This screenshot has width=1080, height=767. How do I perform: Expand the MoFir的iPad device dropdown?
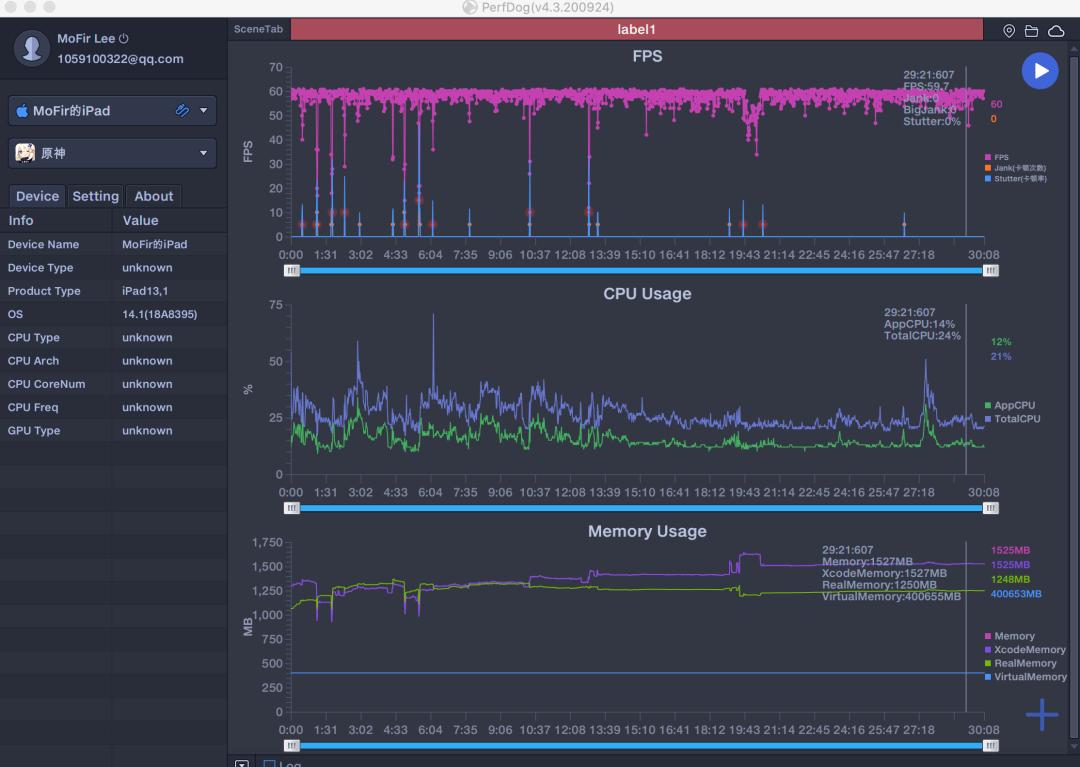204,111
